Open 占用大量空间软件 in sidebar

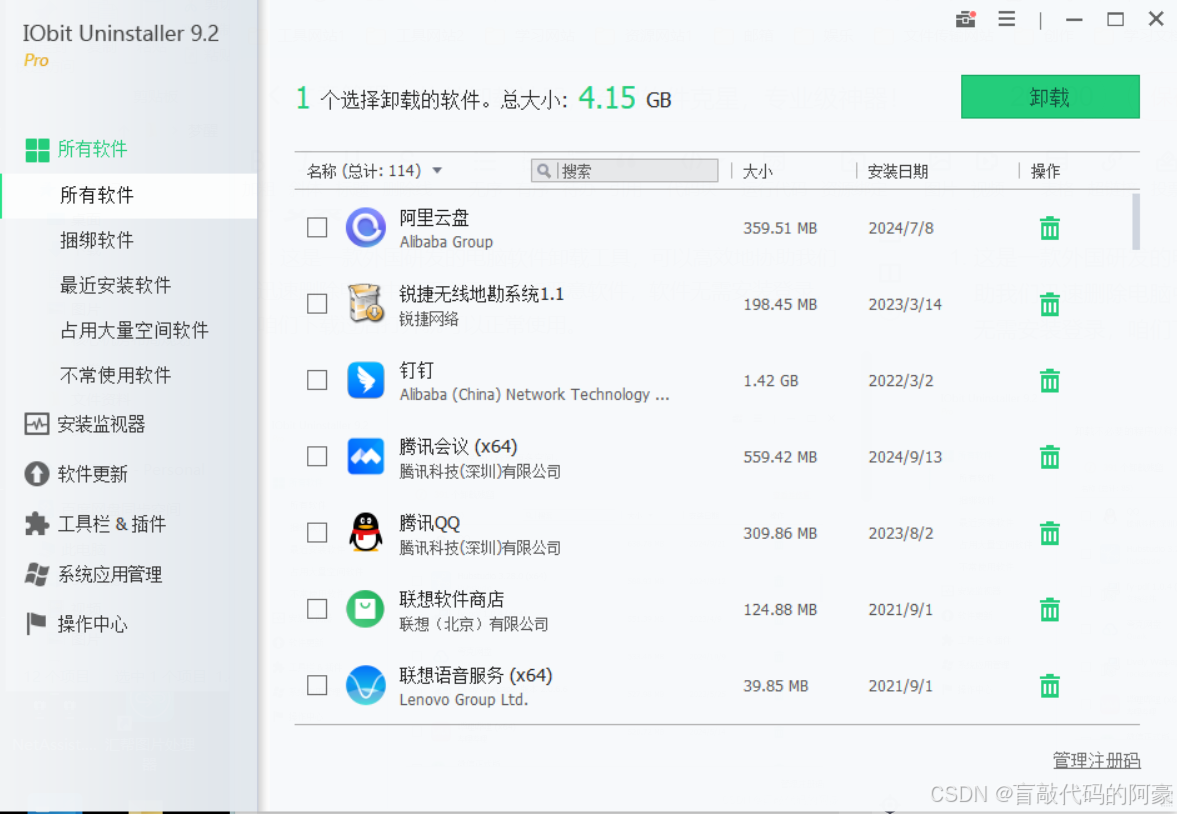[134, 330]
